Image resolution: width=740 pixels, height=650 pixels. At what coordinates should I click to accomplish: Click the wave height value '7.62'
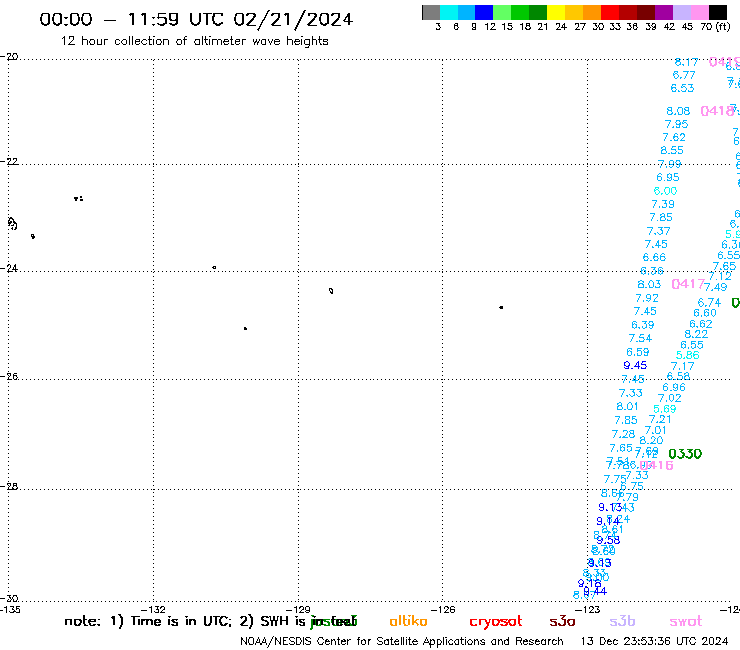pyautogui.click(x=674, y=137)
